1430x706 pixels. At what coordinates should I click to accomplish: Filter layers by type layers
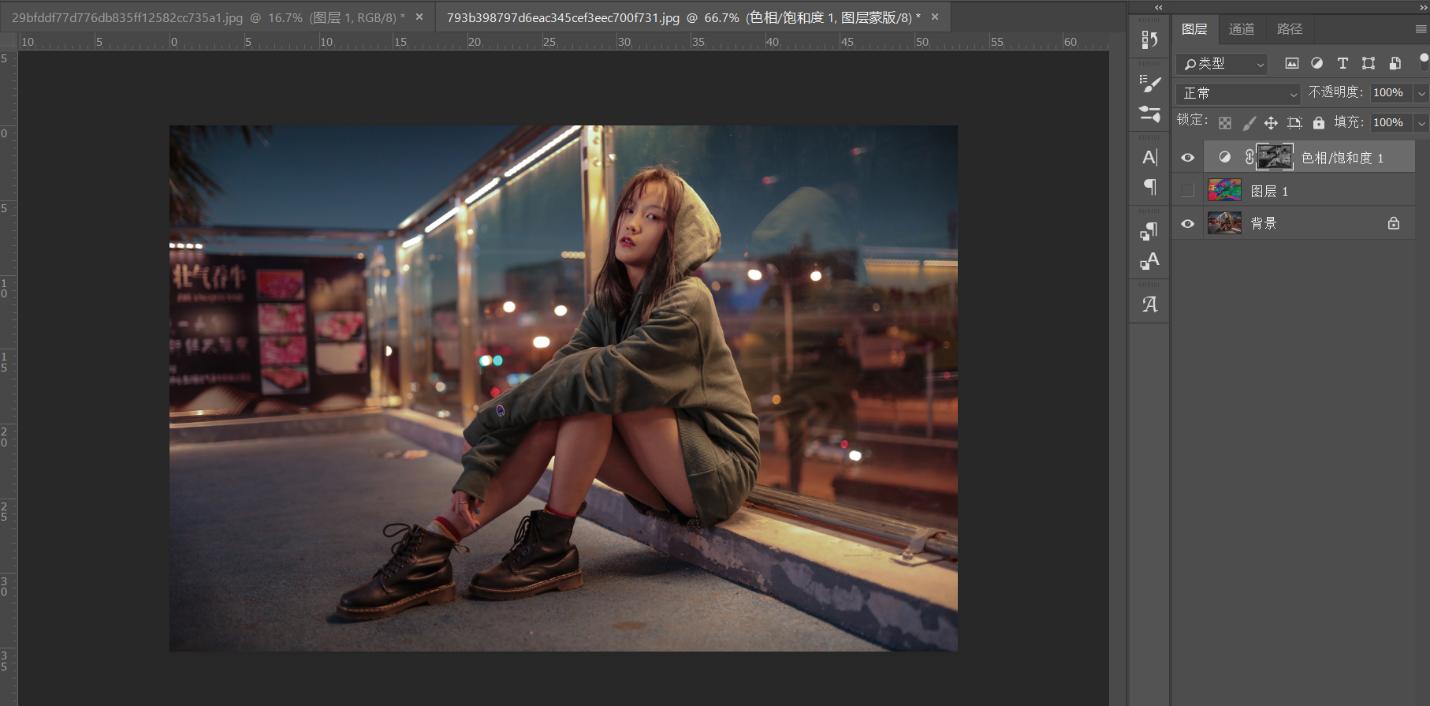(x=1344, y=63)
